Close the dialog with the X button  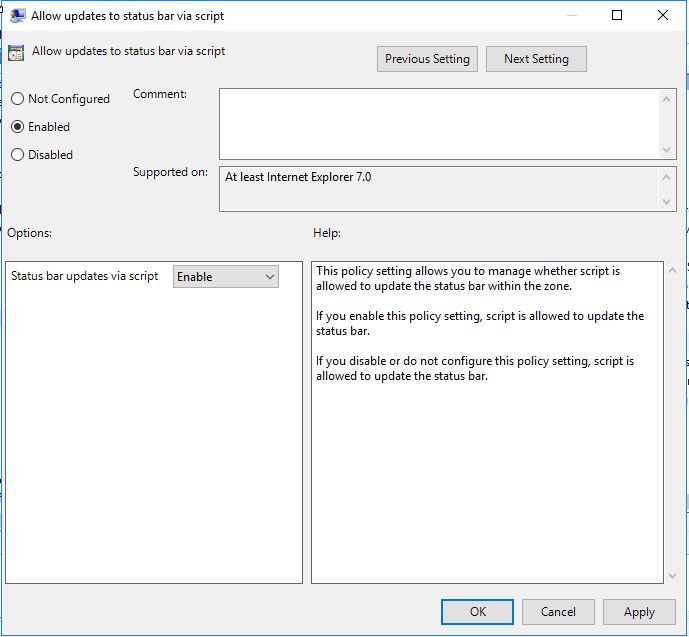click(663, 16)
